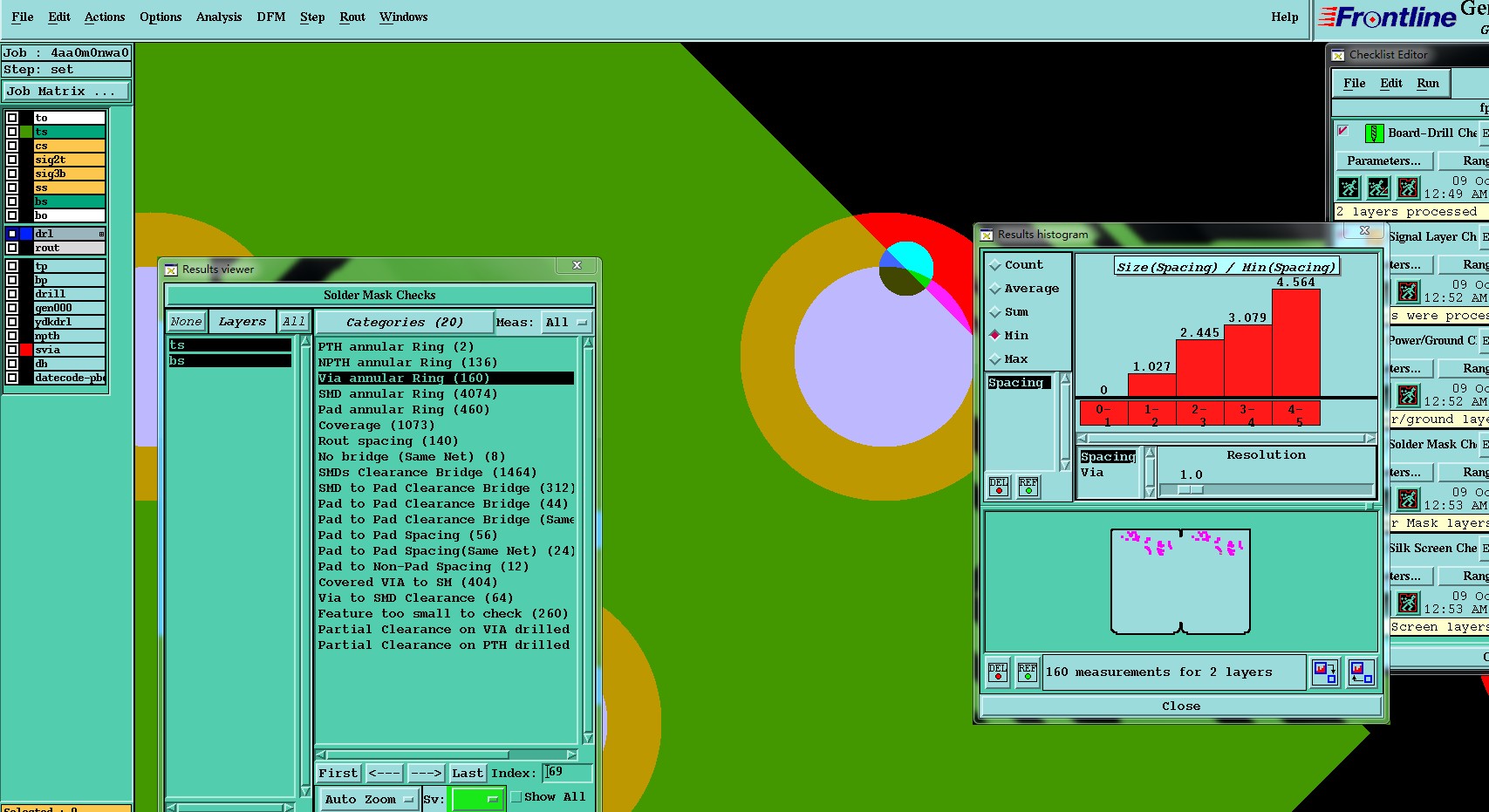Click the Results viewer window title icon

pos(171,270)
